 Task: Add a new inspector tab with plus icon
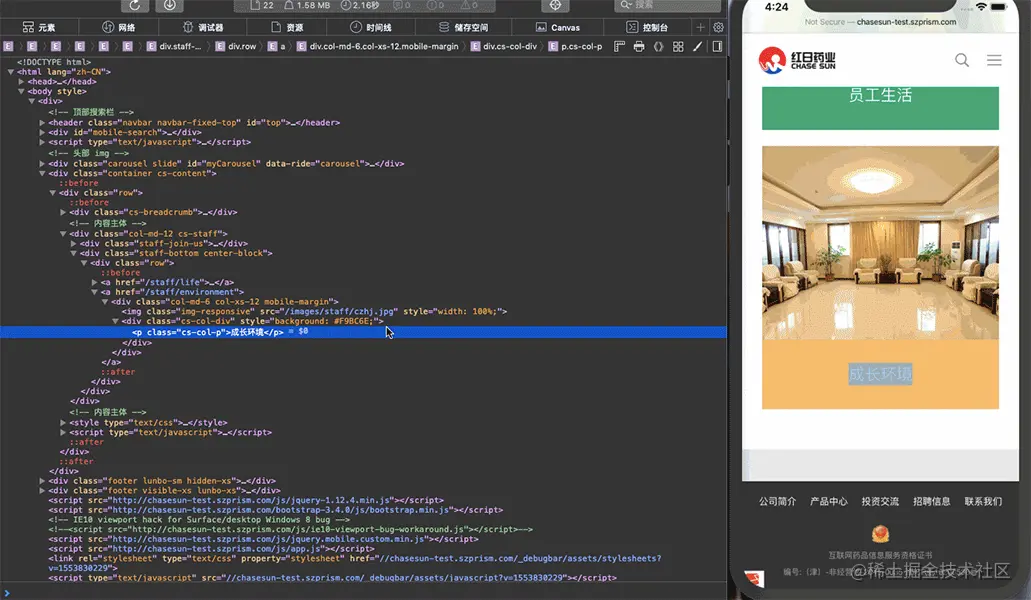(x=700, y=27)
